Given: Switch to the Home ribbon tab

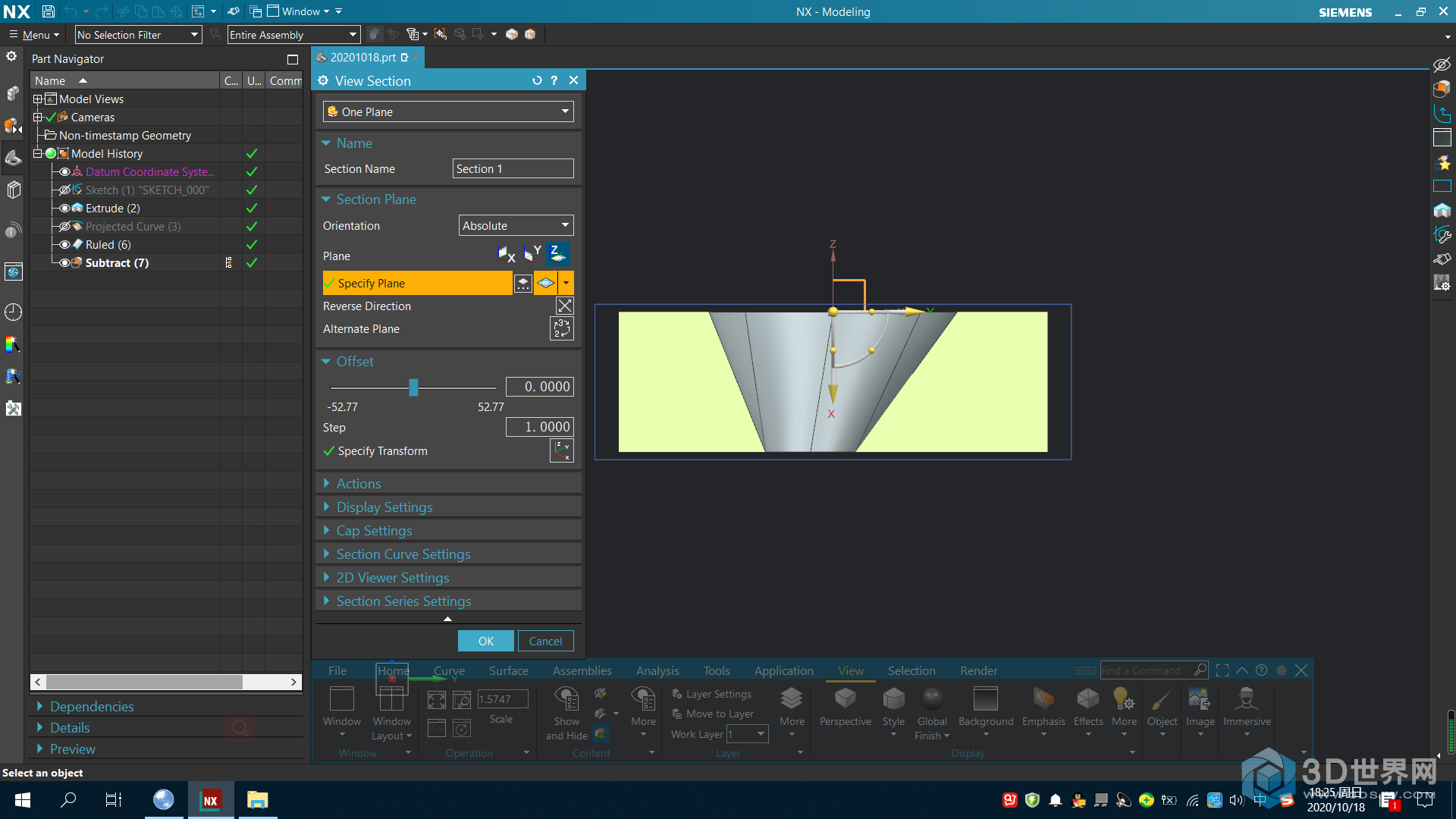Looking at the screenshot, I should 393,671.
